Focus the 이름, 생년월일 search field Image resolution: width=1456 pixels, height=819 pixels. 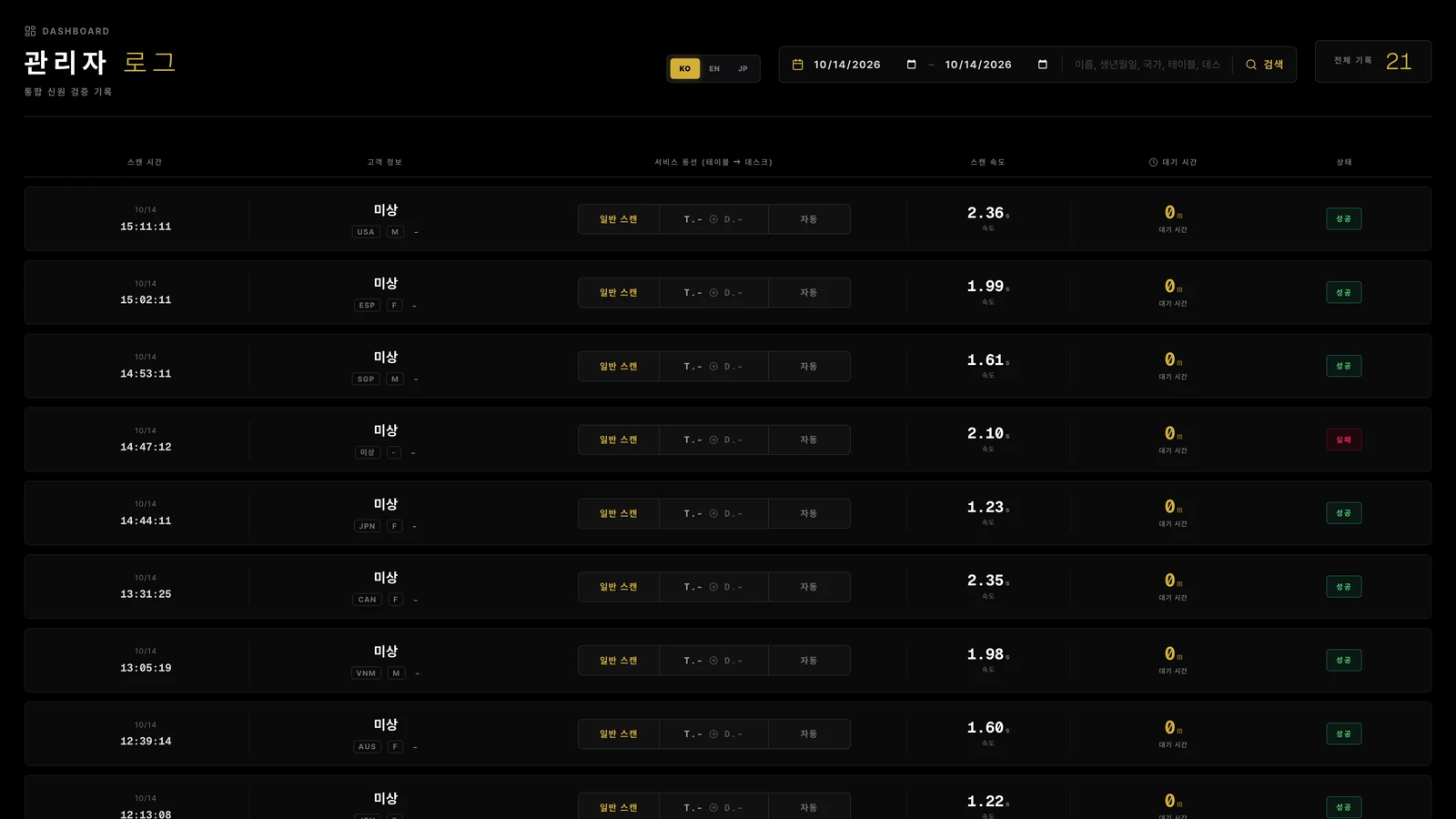1147,65
